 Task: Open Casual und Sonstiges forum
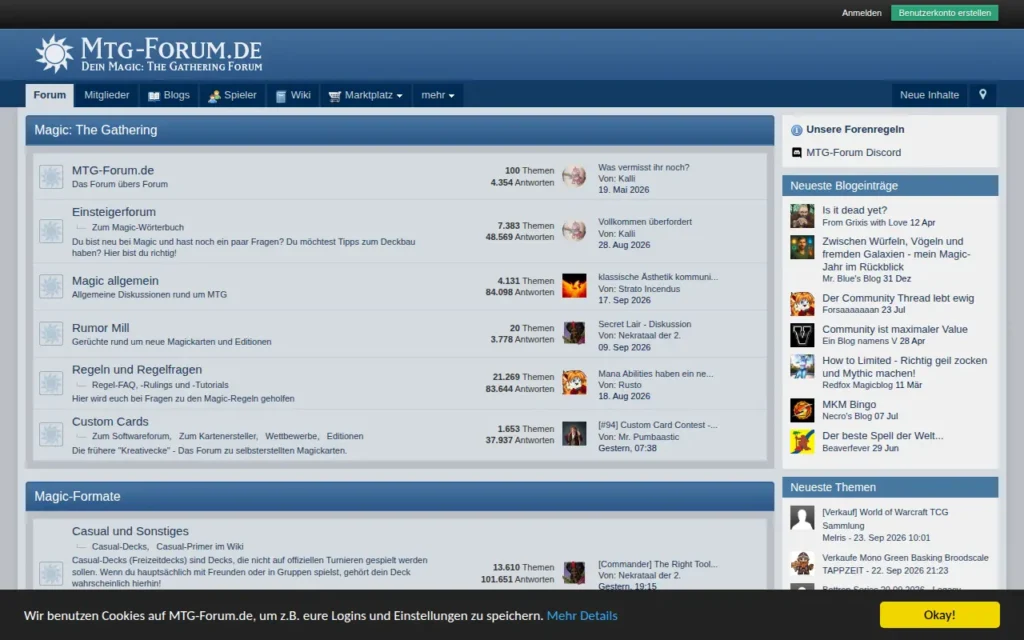point(130,532)
